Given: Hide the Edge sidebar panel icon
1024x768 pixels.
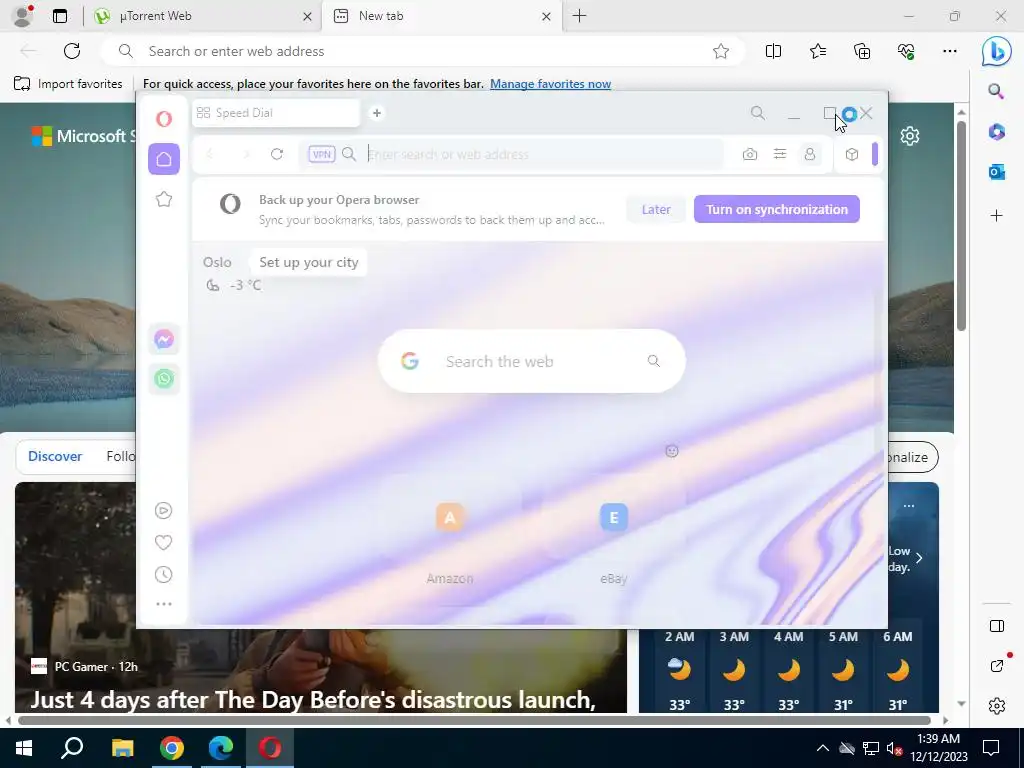Looking at the screenshot, I should coord(997,626).
